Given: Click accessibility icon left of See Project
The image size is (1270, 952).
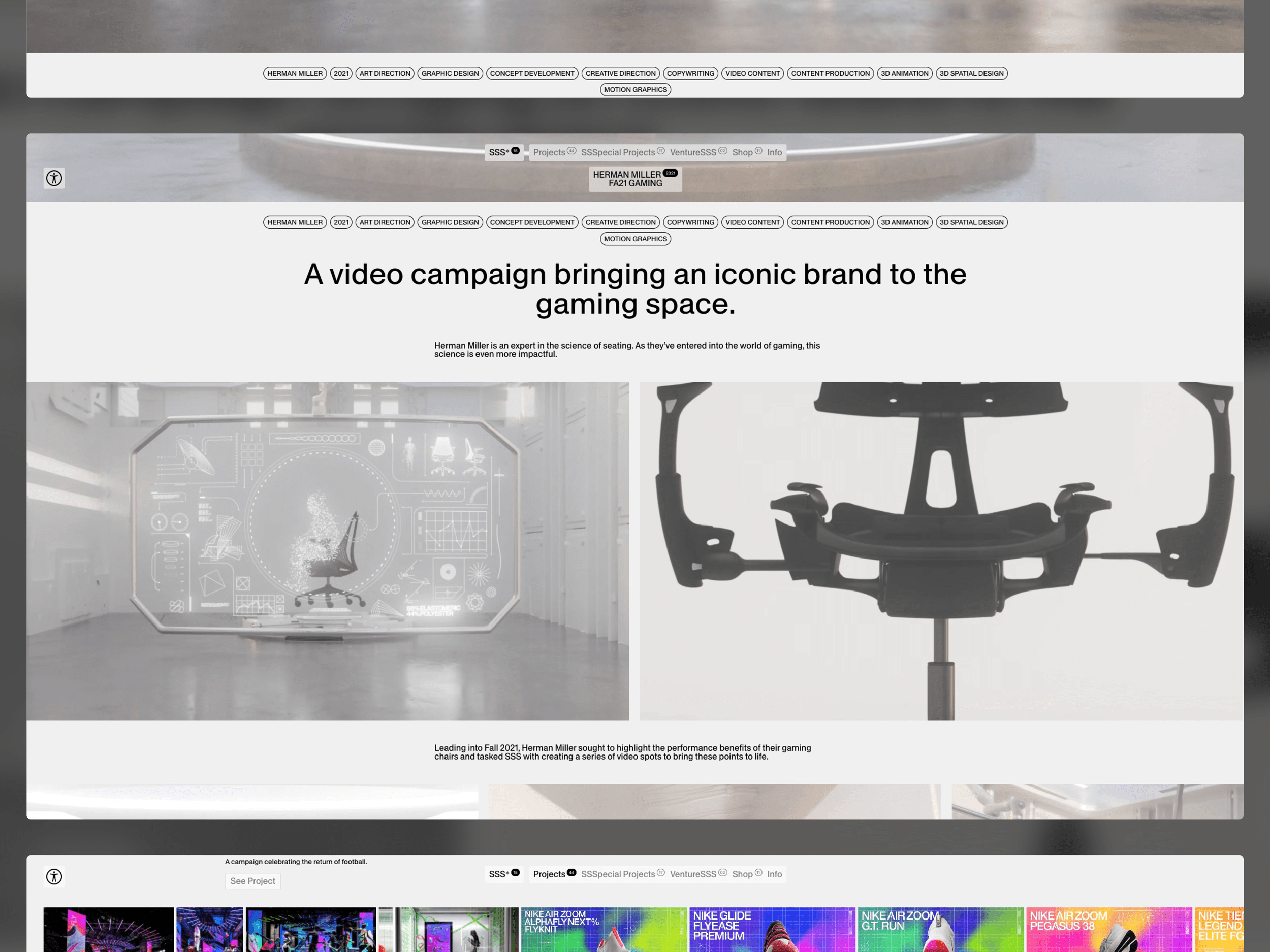Looking at the screenshot, I should click(54, 876).
